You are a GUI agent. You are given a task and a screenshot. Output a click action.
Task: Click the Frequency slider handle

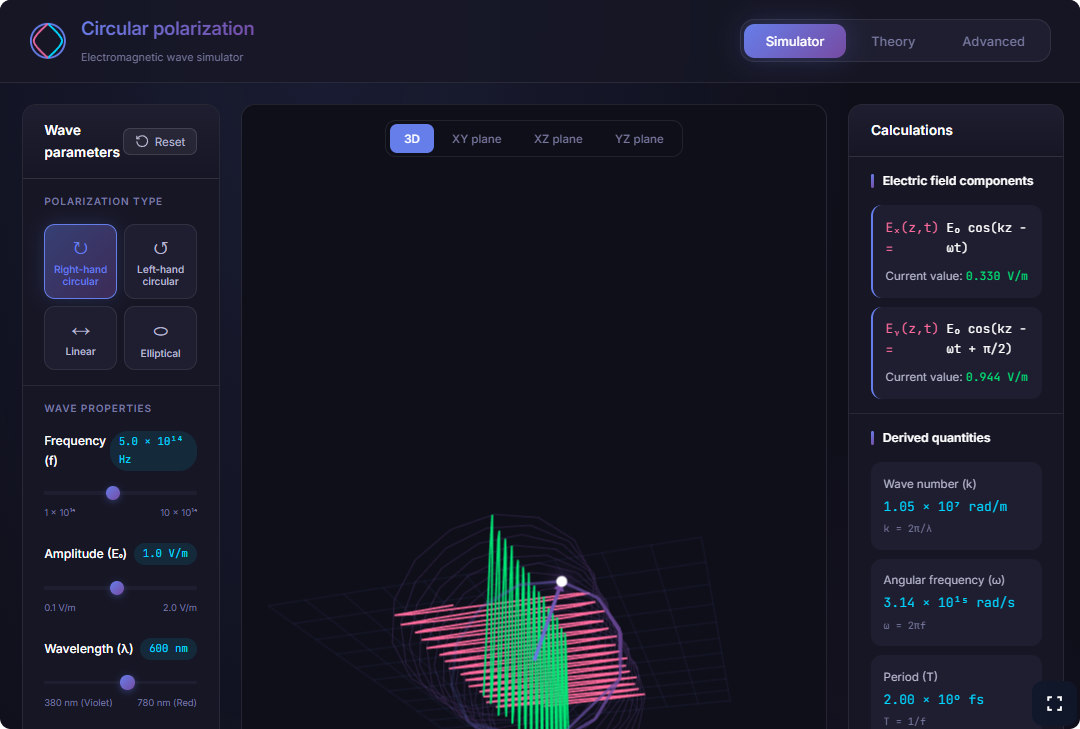point(113,493)
